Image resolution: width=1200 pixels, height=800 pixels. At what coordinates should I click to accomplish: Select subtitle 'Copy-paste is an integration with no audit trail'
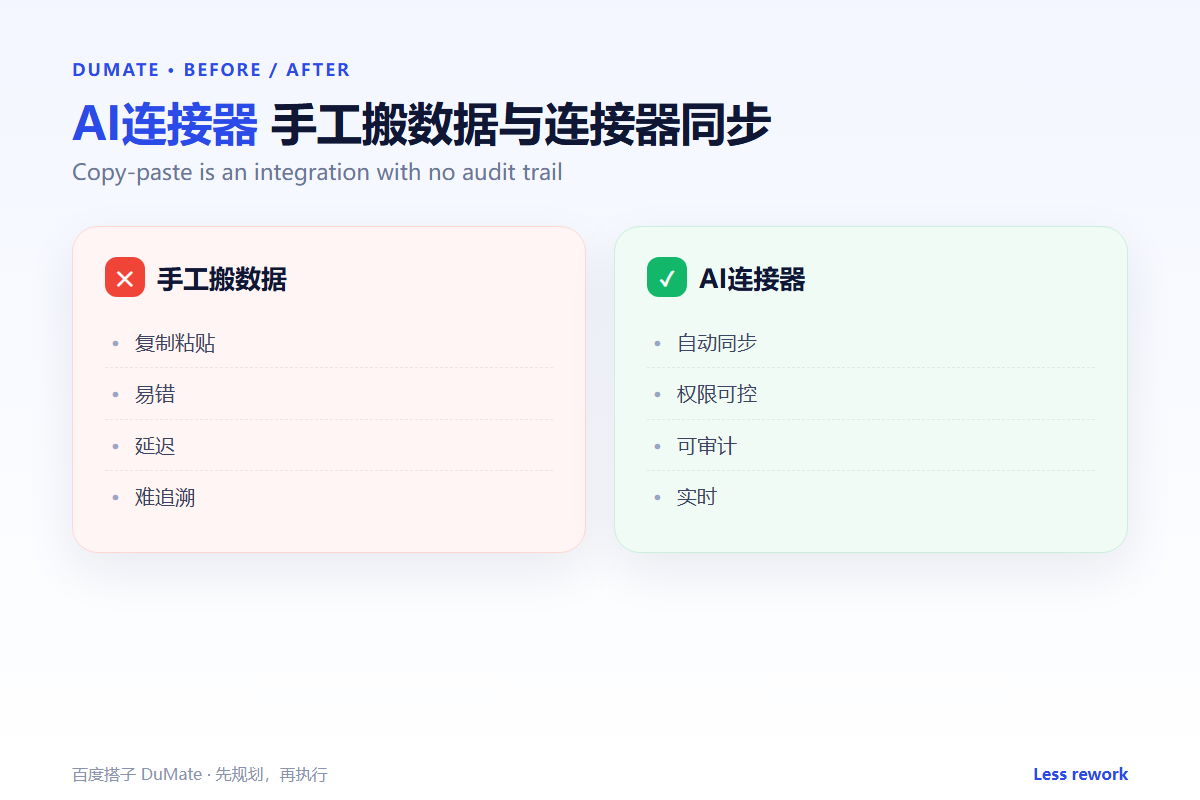tap(317, 172)
